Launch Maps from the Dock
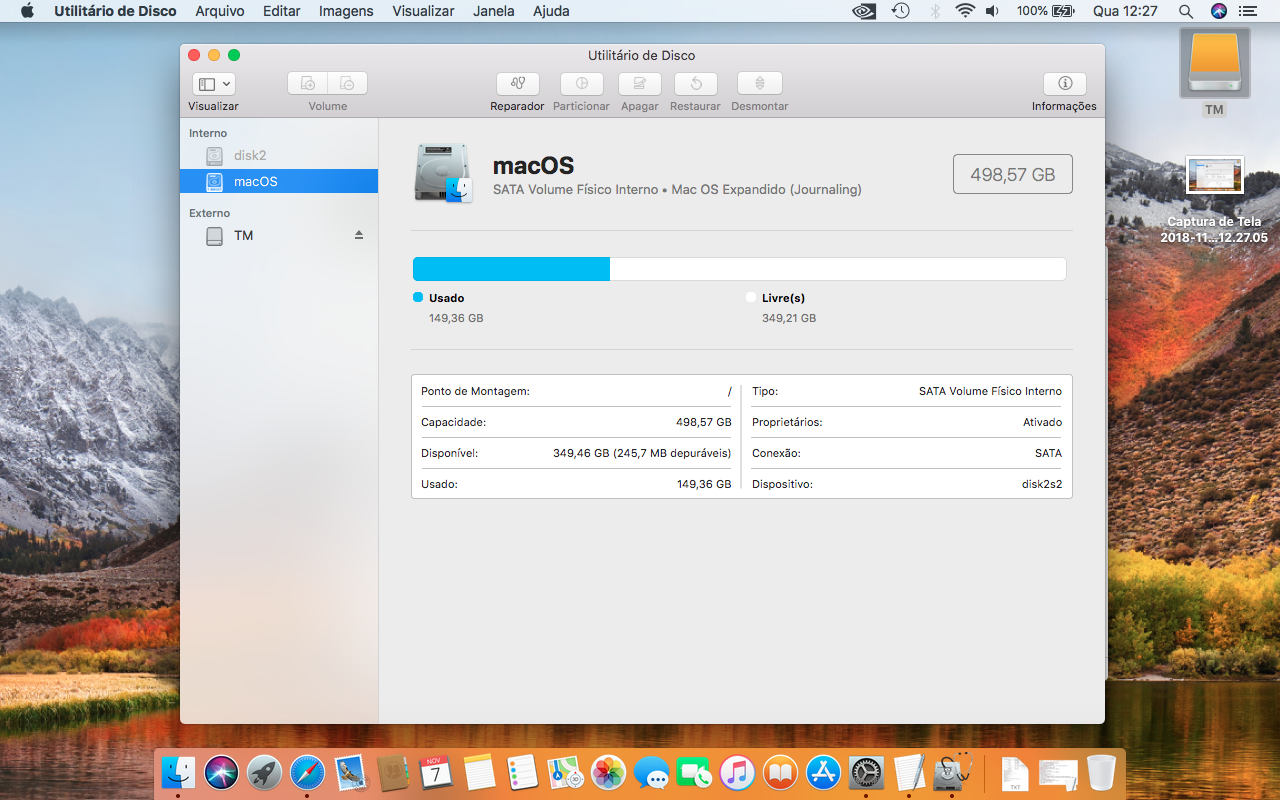Screen dimensions: 1280x800 click(565, 772)
